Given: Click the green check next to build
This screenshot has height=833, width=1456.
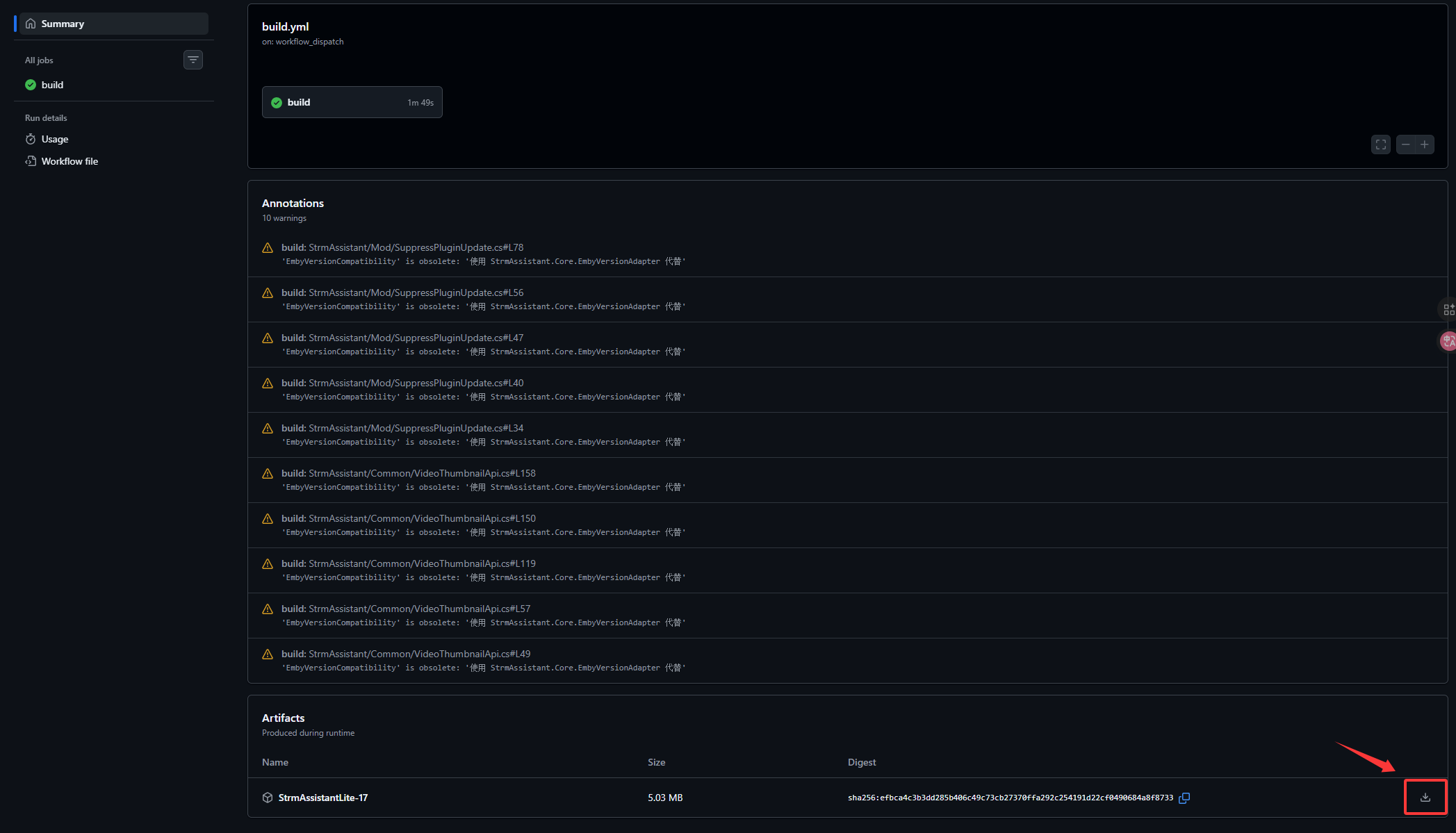Looking at the screenshot, I should pyautogui.click(x=31, y=85).
